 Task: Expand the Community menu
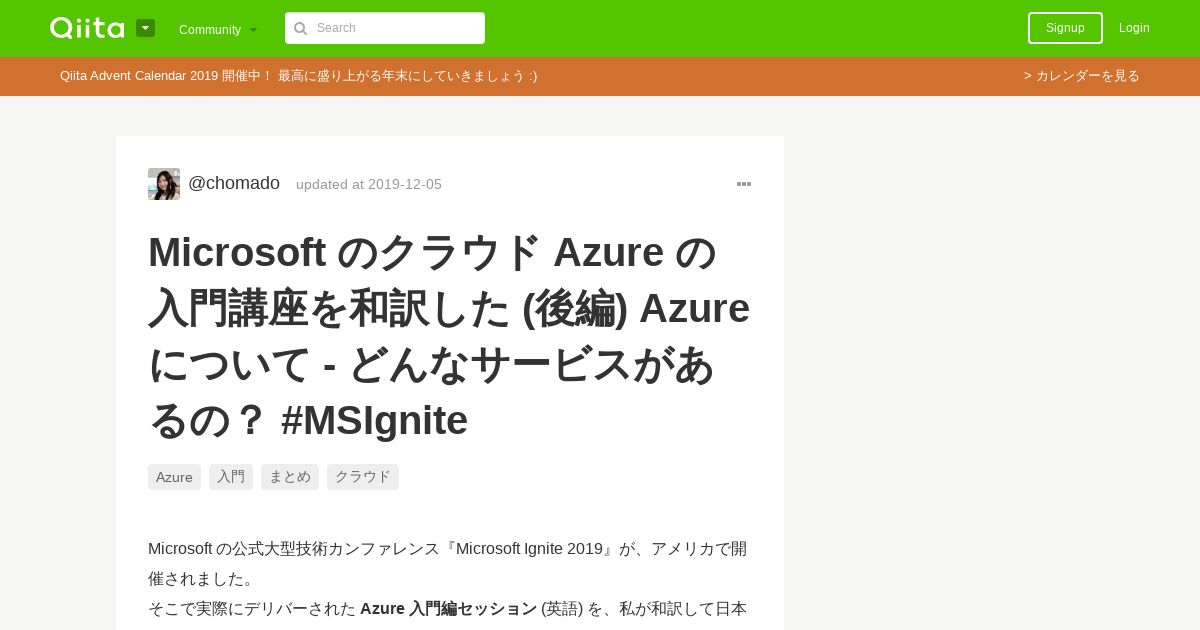(x=218, y=29)
